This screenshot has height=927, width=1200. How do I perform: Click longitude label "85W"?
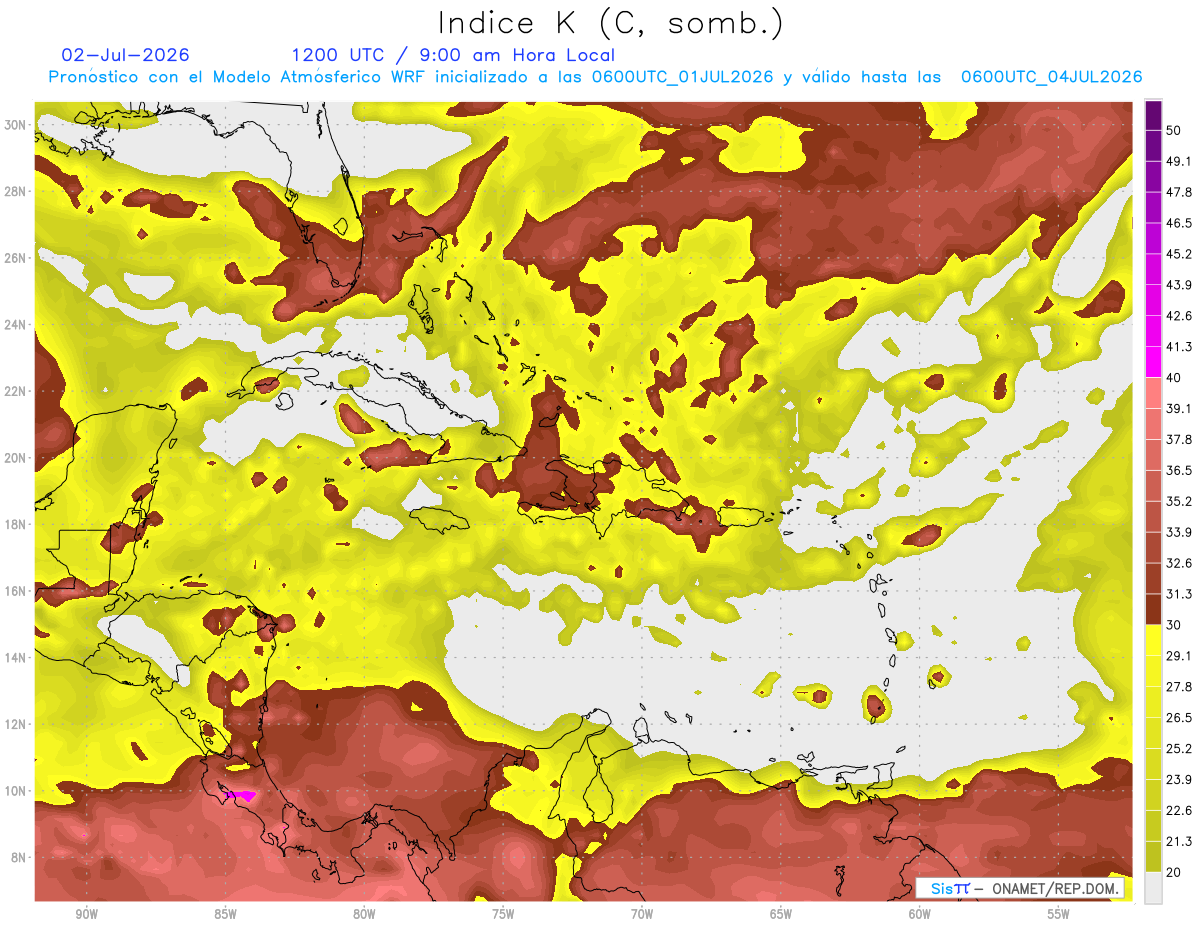[x=225, y=914]
